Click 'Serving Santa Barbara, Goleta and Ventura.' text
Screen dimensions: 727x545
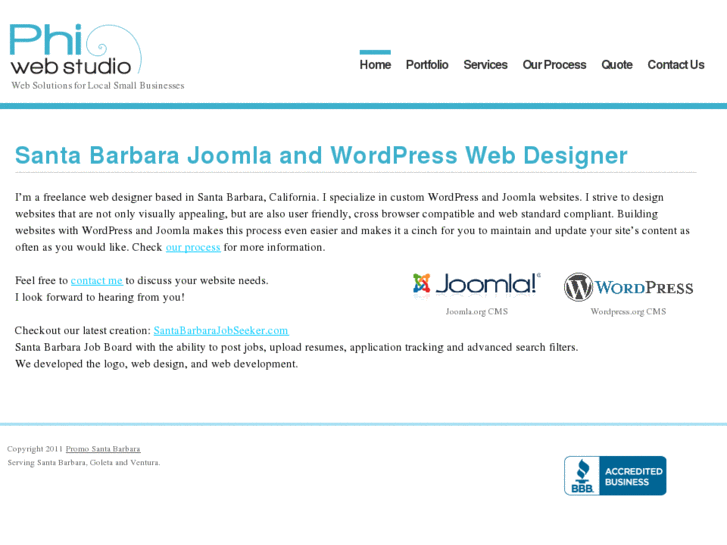(84, 462)
